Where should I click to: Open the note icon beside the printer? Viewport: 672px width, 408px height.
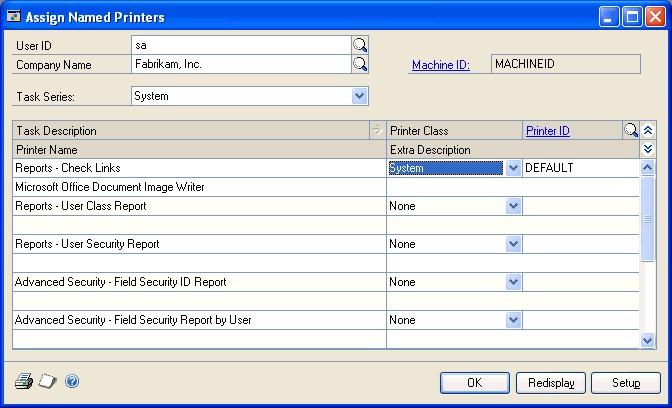pyautogui.click(x=47, y=381)
